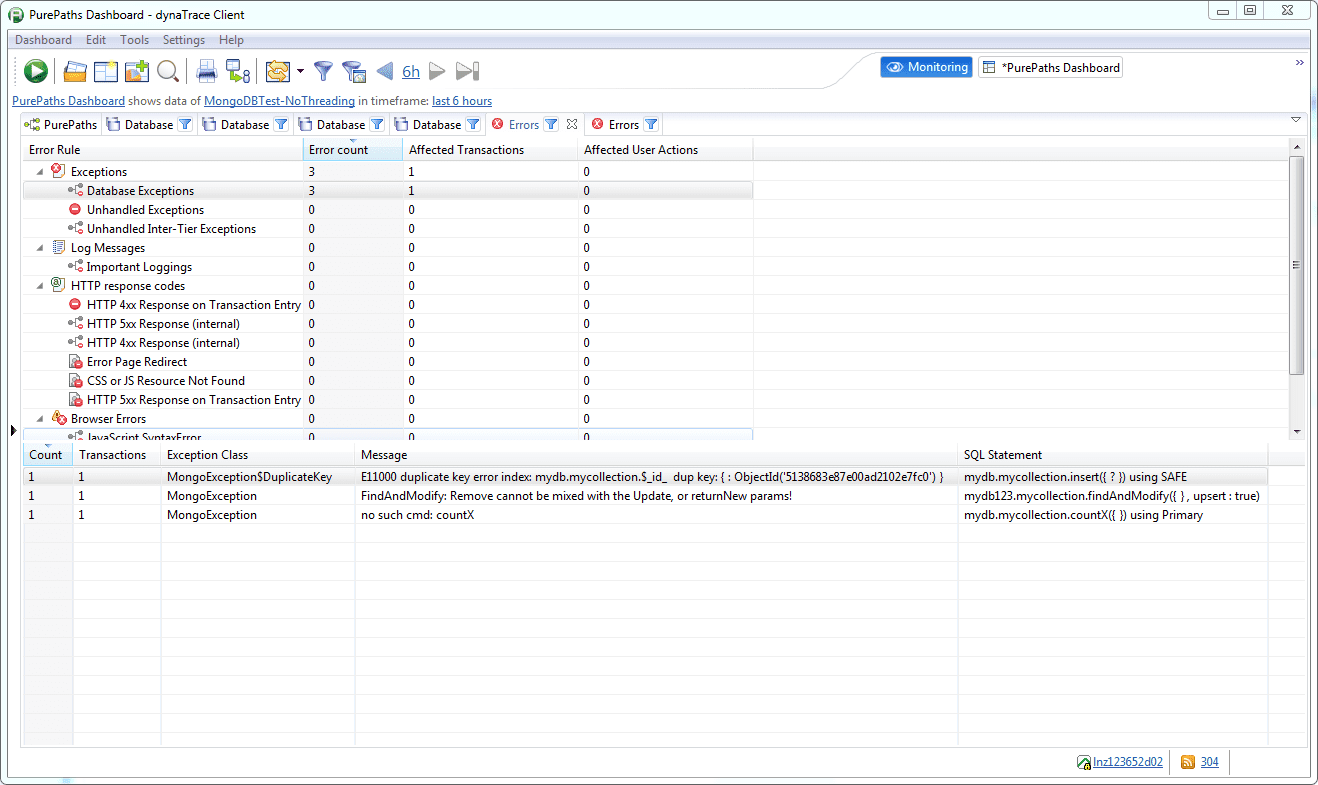Image resolution: width=1318 pixels, height=785 pixels.
Task: Click the blue back arrow for the previous timeframe
Action: point(384,71)
